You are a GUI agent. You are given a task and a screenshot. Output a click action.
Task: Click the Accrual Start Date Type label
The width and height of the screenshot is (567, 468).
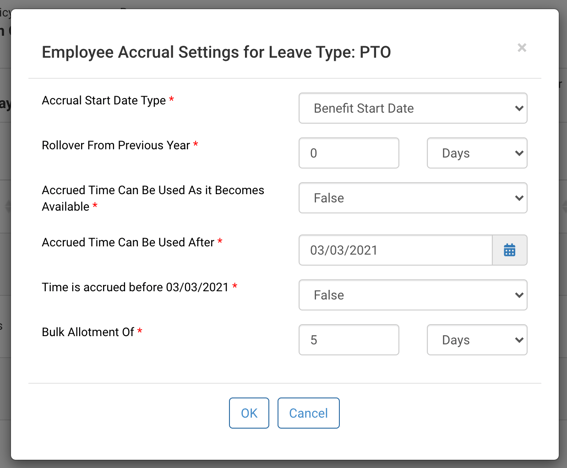[104, 100]
